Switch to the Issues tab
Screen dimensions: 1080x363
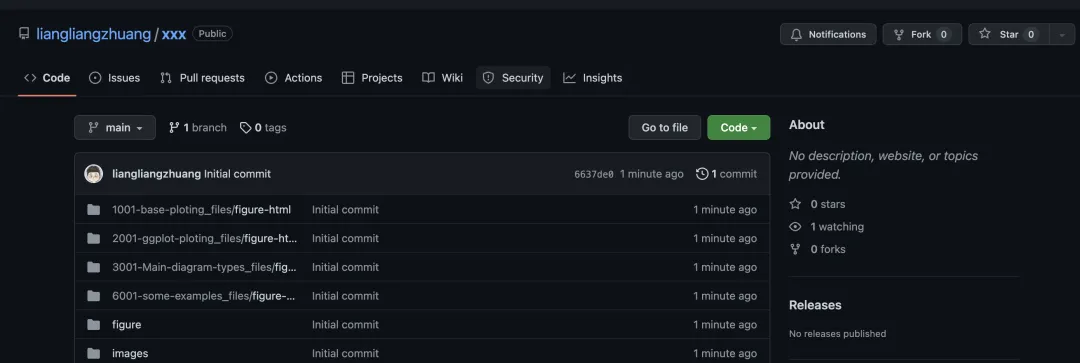[x=114, y=78]
